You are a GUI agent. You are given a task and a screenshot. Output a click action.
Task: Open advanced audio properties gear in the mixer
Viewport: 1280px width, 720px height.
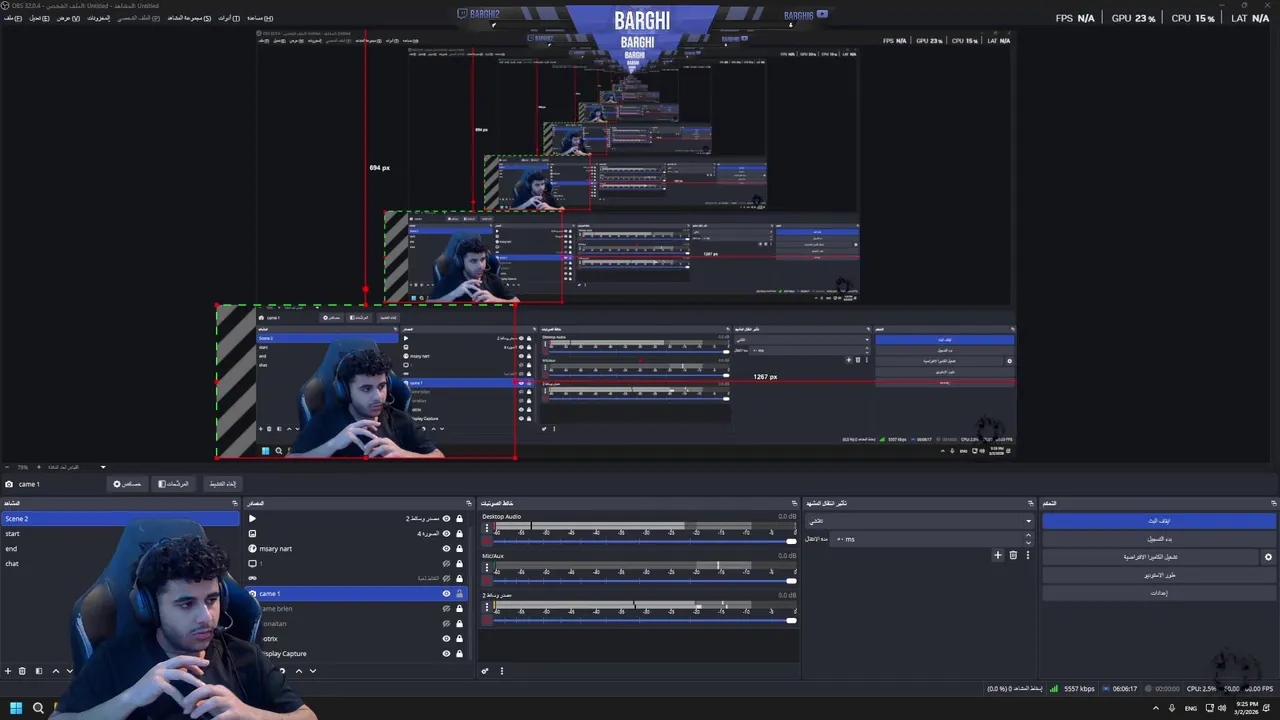(485, 671)
